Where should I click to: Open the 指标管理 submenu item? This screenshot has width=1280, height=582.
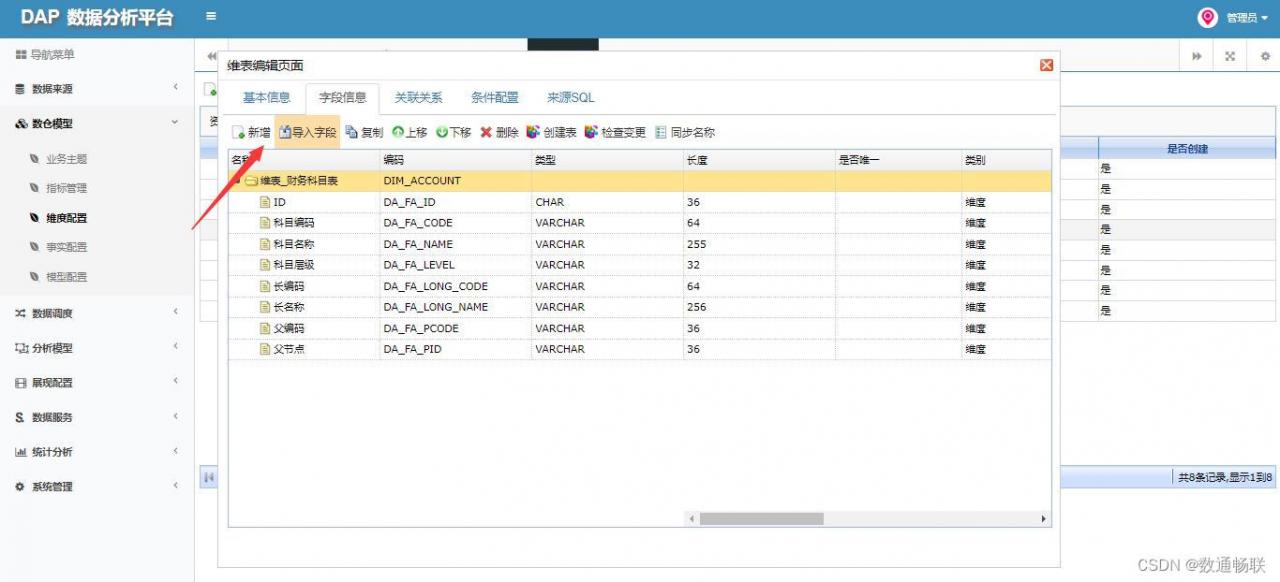point(66,188)
